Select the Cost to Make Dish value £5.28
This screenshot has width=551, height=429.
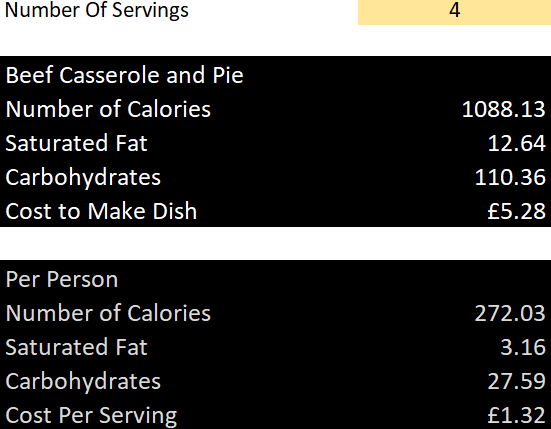coord(517,211)
